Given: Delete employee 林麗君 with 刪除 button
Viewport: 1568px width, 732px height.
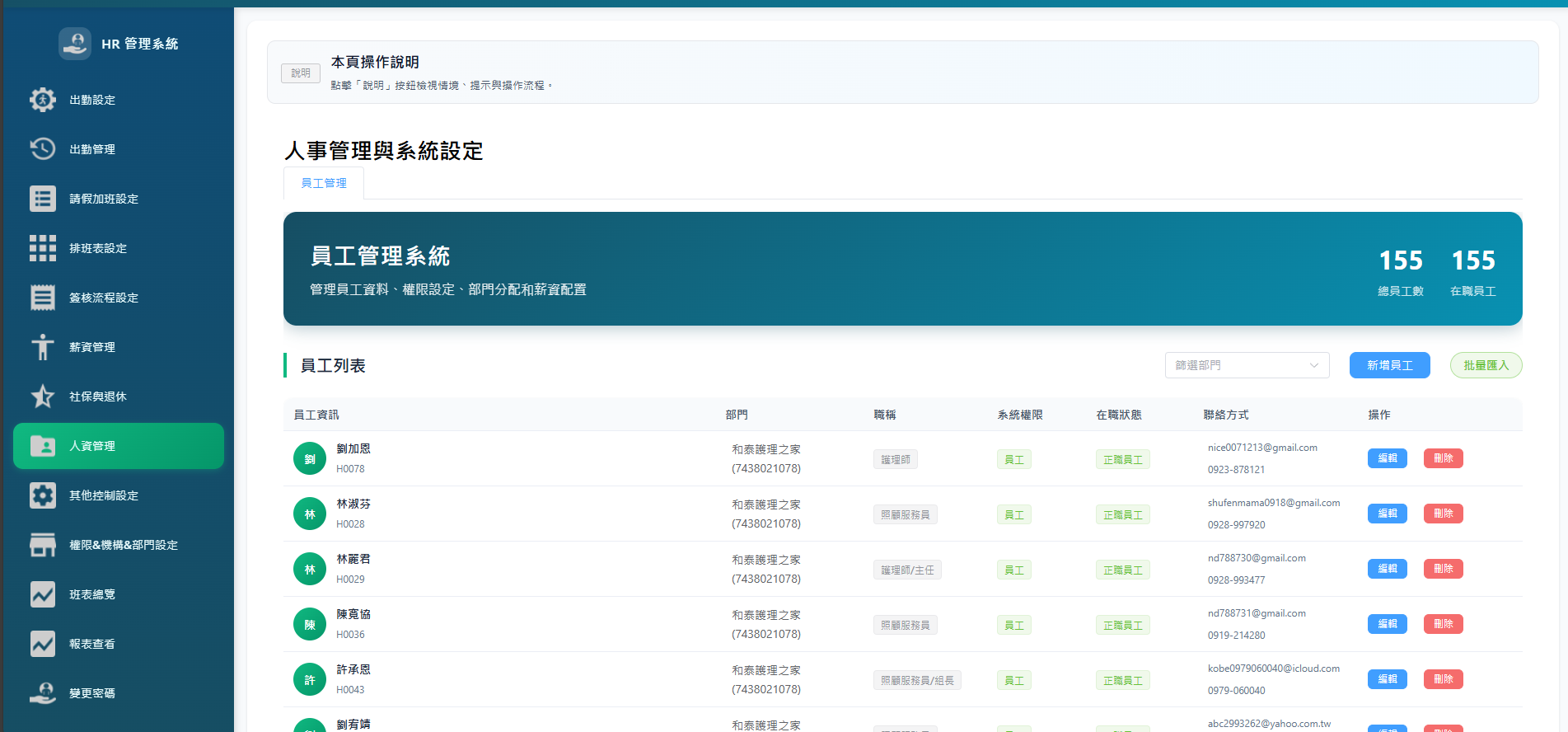Looking at the screenshot, I should click(x=1443, y=569).
